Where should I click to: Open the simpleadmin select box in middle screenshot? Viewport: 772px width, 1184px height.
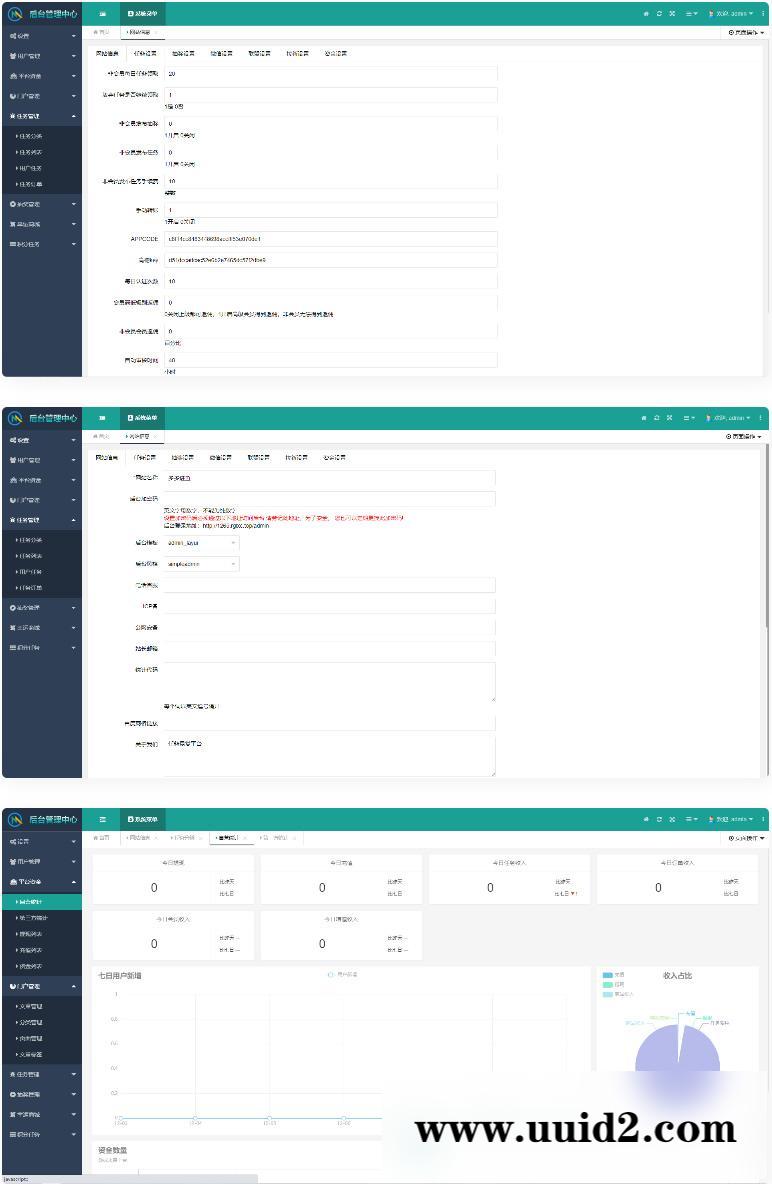201,564
